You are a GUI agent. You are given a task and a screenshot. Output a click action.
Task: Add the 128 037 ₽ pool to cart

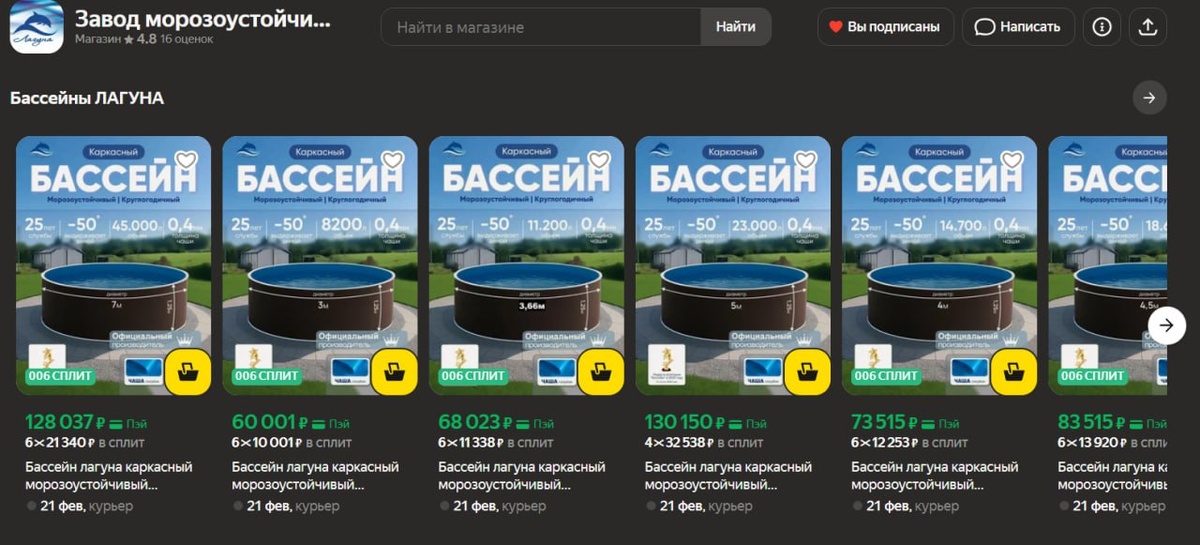pyautogui.click(x=187, y=372)
